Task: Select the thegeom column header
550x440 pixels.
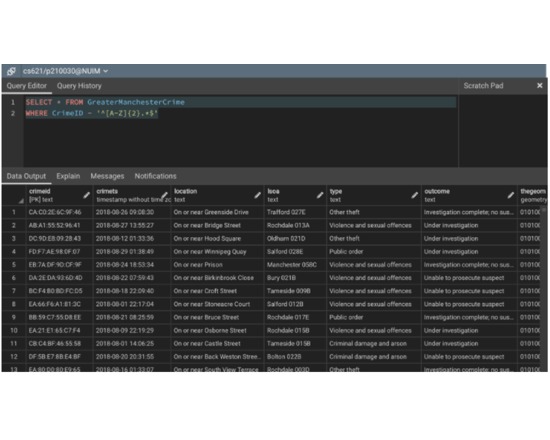Action: [x=532, y=195]
